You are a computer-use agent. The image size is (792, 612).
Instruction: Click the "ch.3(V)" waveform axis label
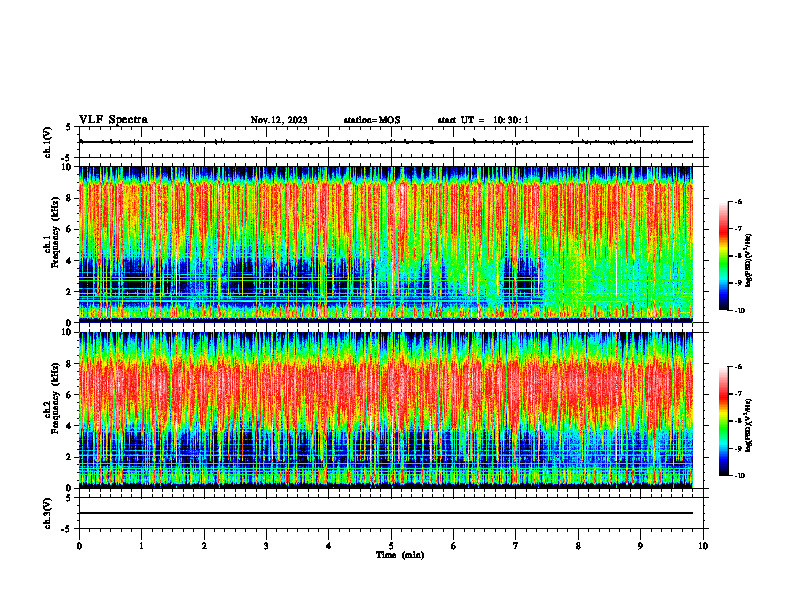47,513
